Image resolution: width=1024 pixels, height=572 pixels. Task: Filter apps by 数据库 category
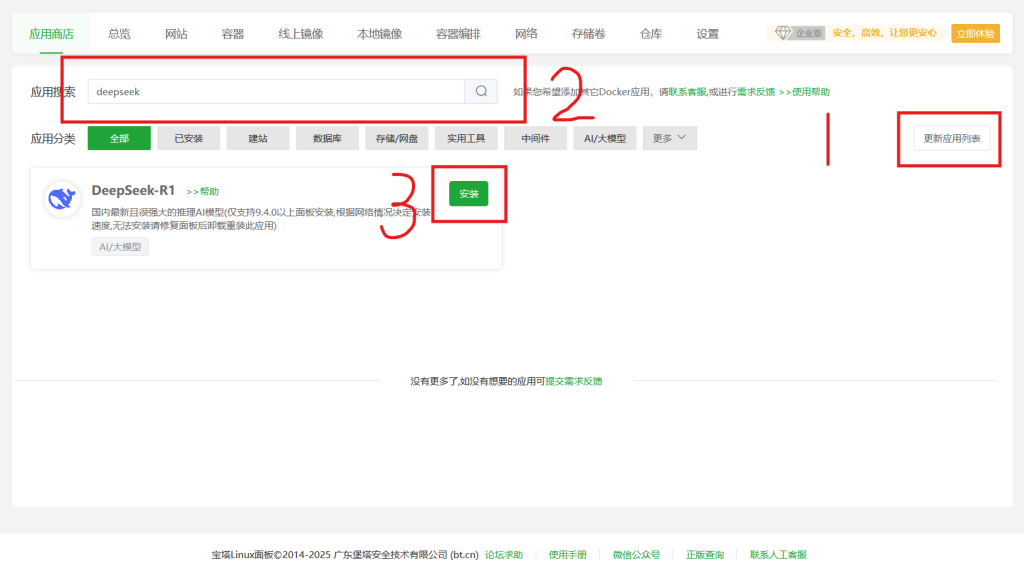tap(327, 138)
